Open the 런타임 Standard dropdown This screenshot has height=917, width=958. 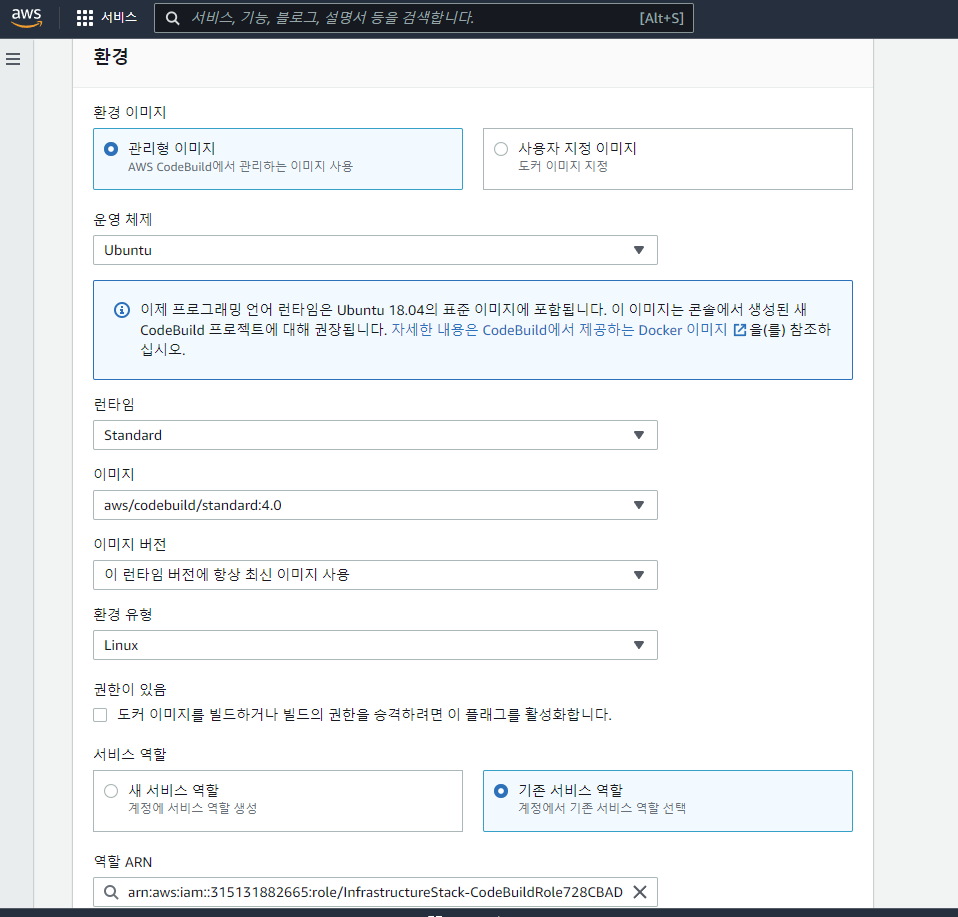coord(375,435)
